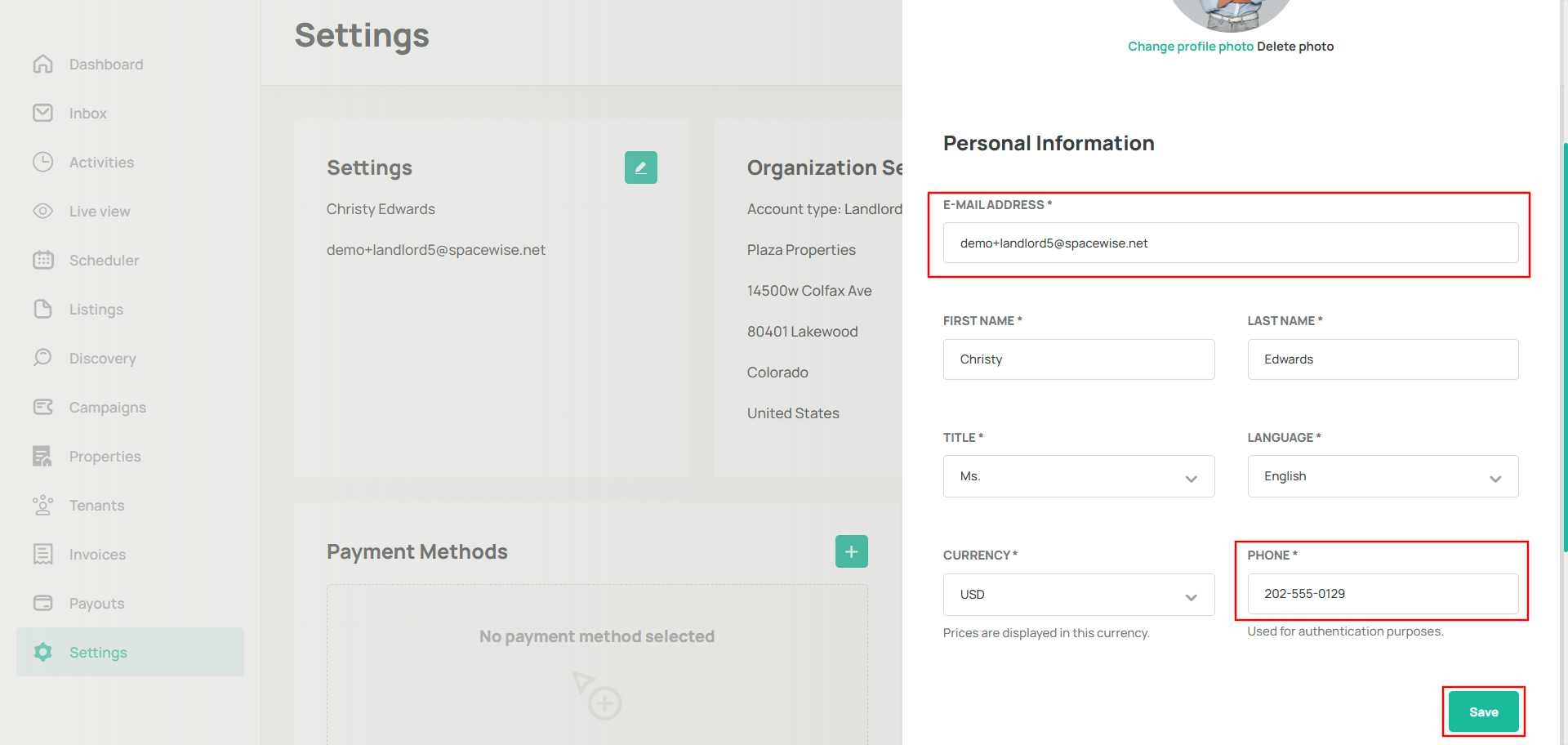Open the Currency dropdown showing USD
The height and width of the screenshot is (745, 1568).
[1078, 595]
